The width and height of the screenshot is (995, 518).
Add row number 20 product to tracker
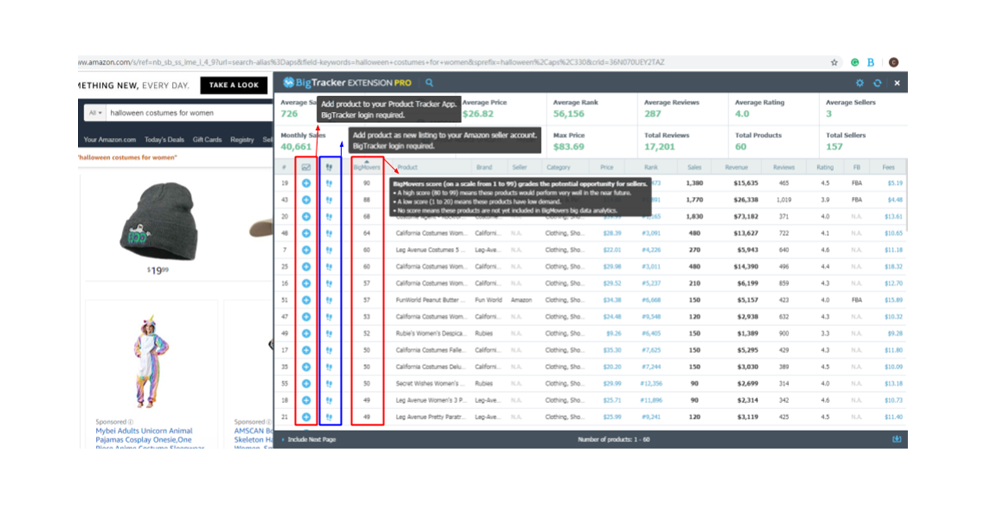point(306,216)
